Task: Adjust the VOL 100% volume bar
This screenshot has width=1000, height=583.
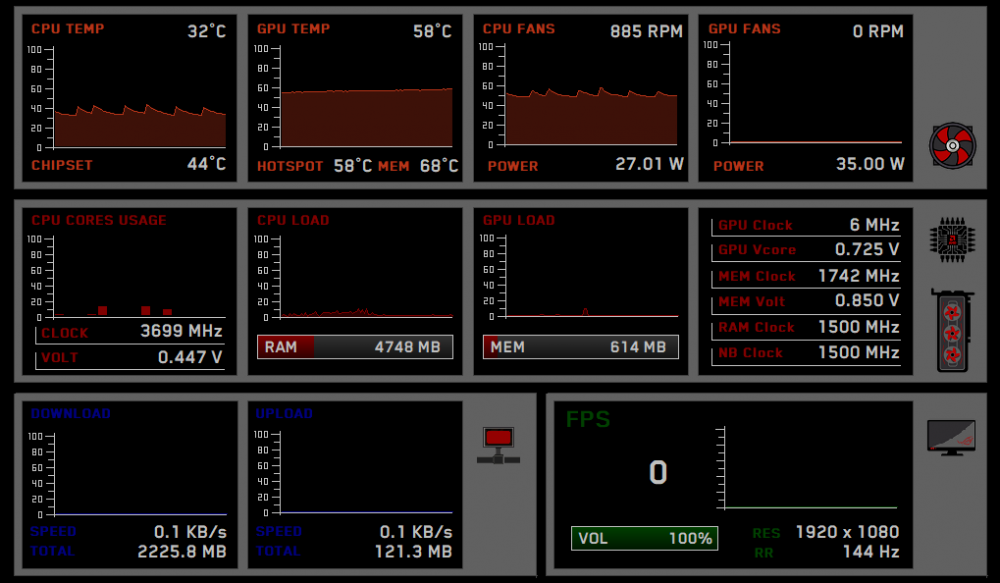Action: click(x=644, y=539)
